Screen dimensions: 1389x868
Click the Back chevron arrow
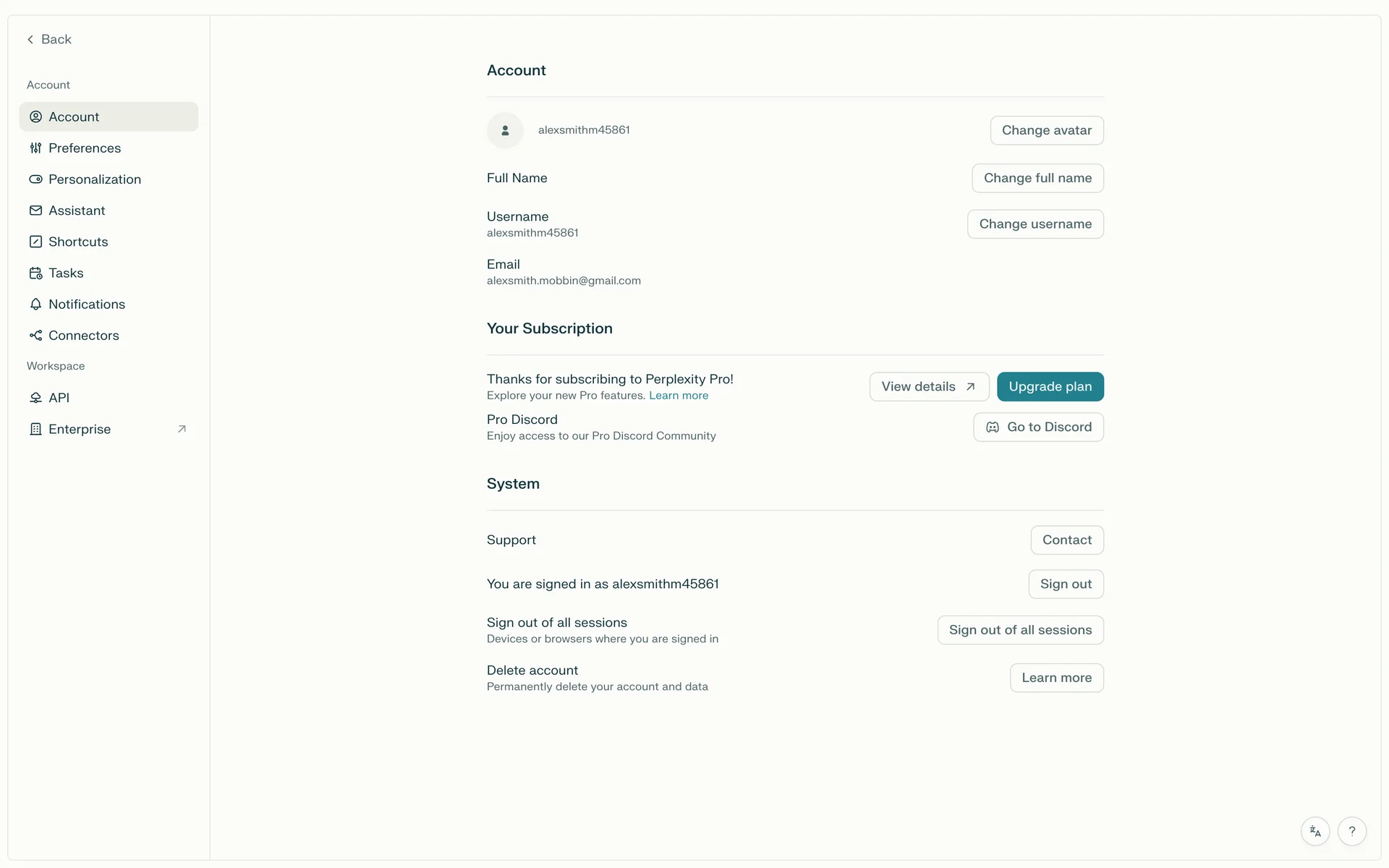(x=30, y=40)
